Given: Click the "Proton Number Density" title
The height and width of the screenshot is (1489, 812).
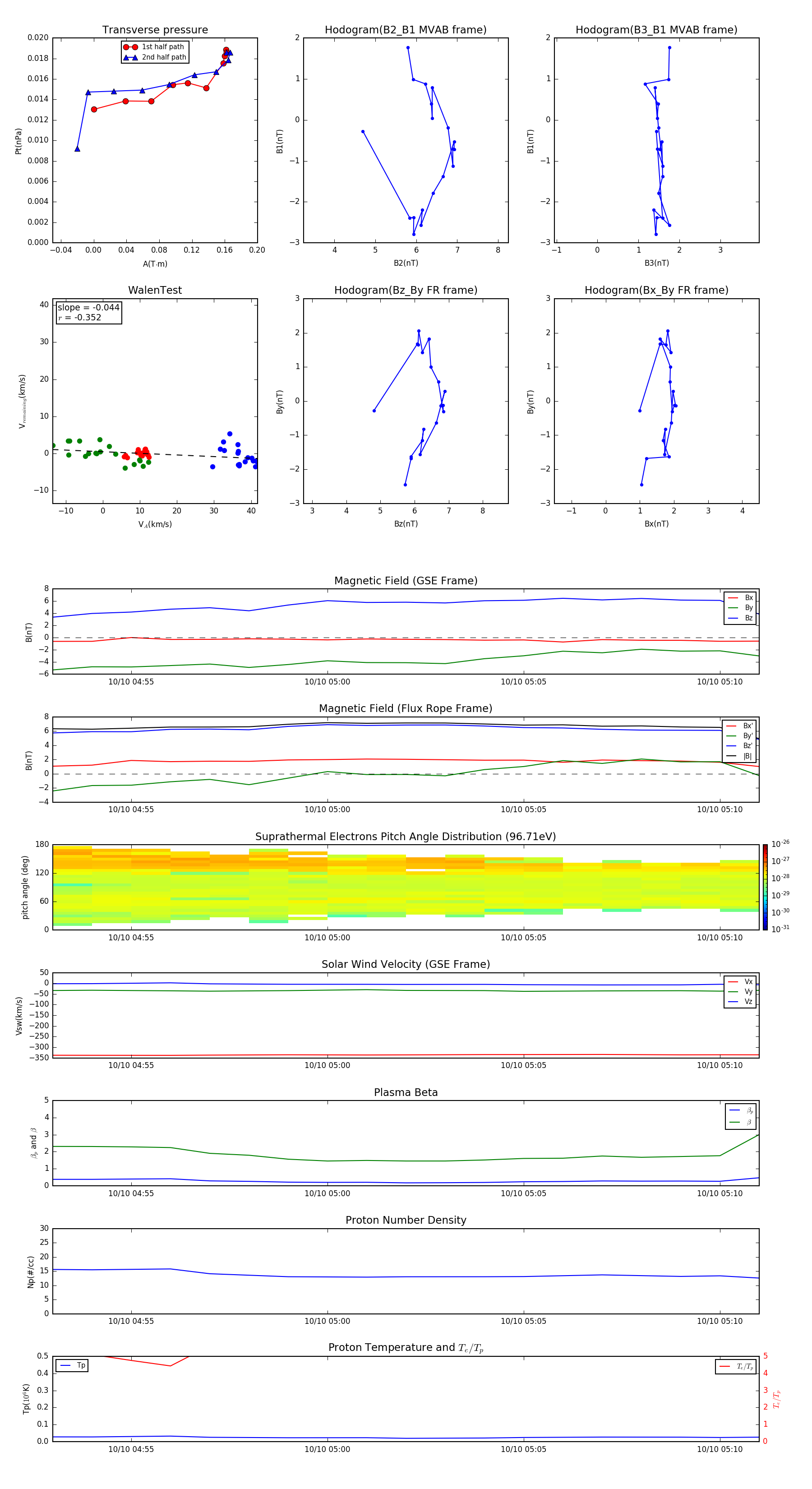Looking at the screenshot, I should click(x=406, y=1220).
